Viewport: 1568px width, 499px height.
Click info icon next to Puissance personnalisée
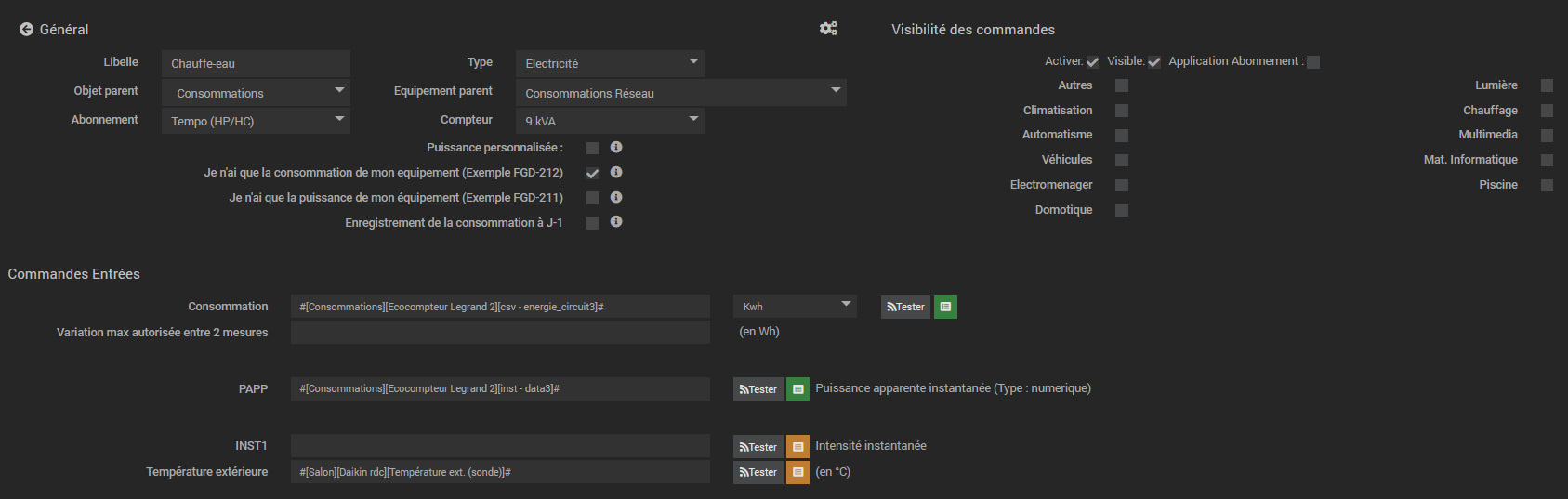[616, 147]
